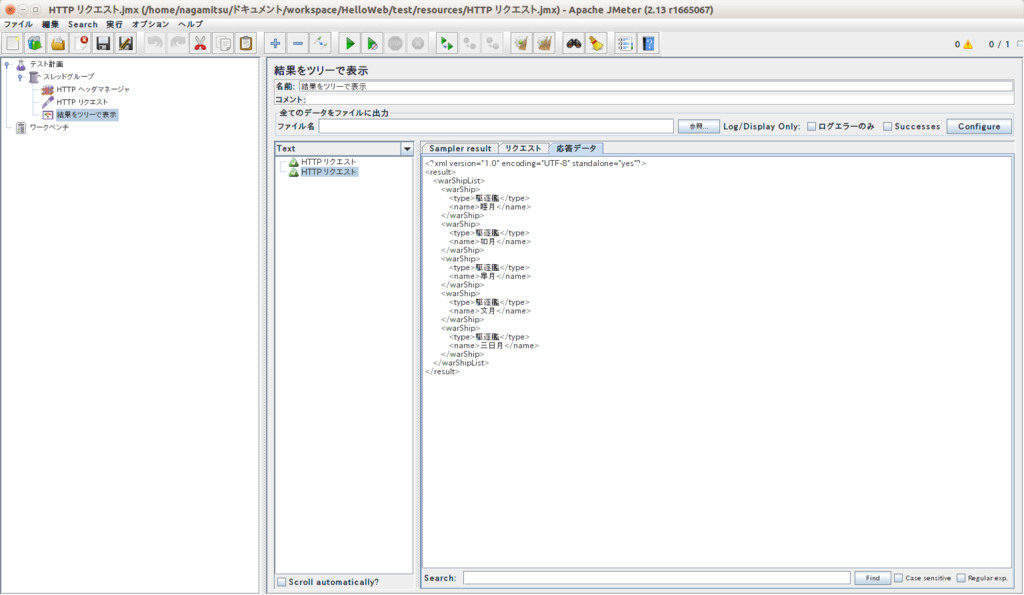The image size is (1024, 595).
Task: Open the ヘルプ menu
Action: pyautogui.click(x=191, y=24)
